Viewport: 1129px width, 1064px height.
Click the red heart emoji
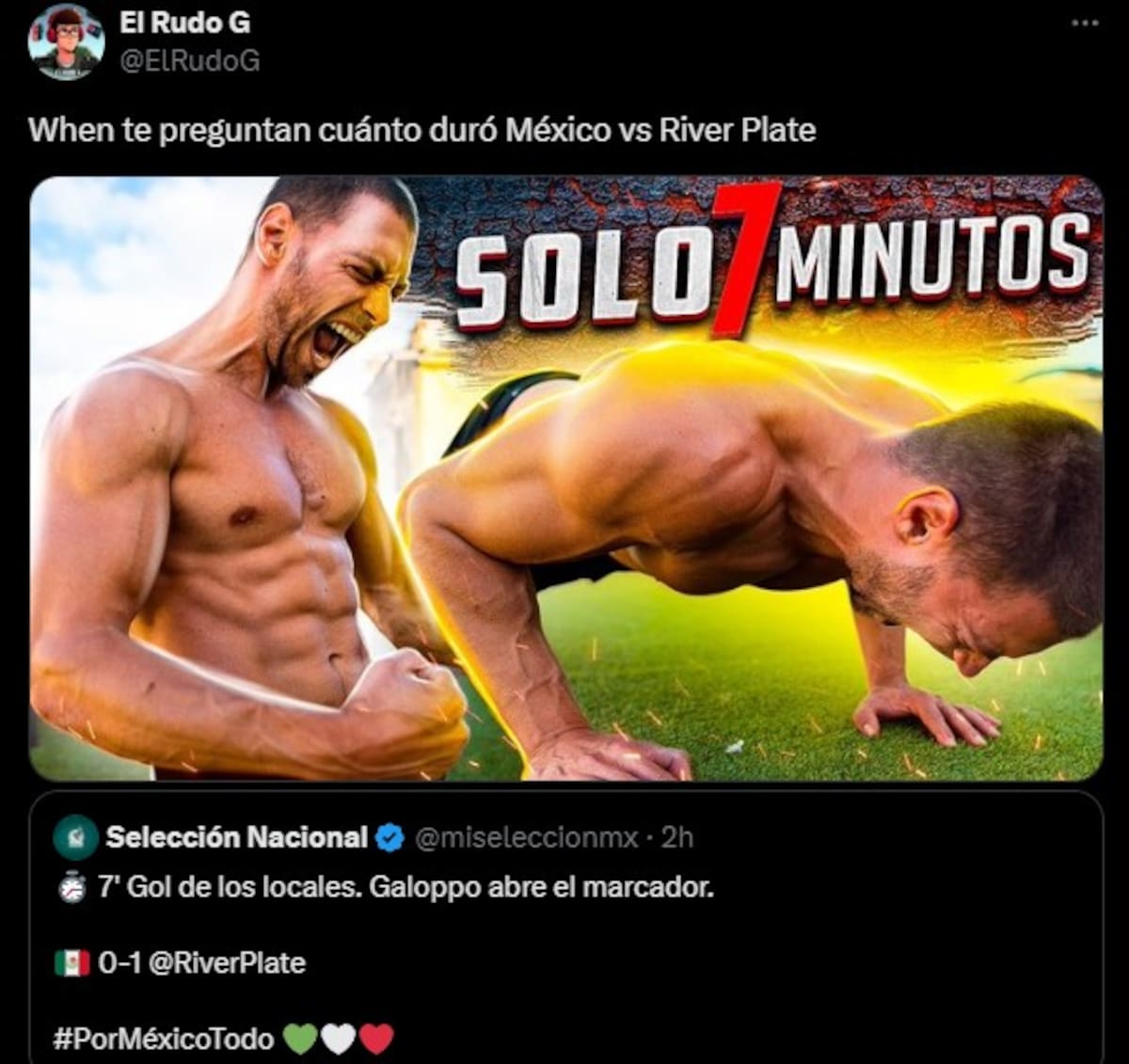click(x=376, y=1040)
